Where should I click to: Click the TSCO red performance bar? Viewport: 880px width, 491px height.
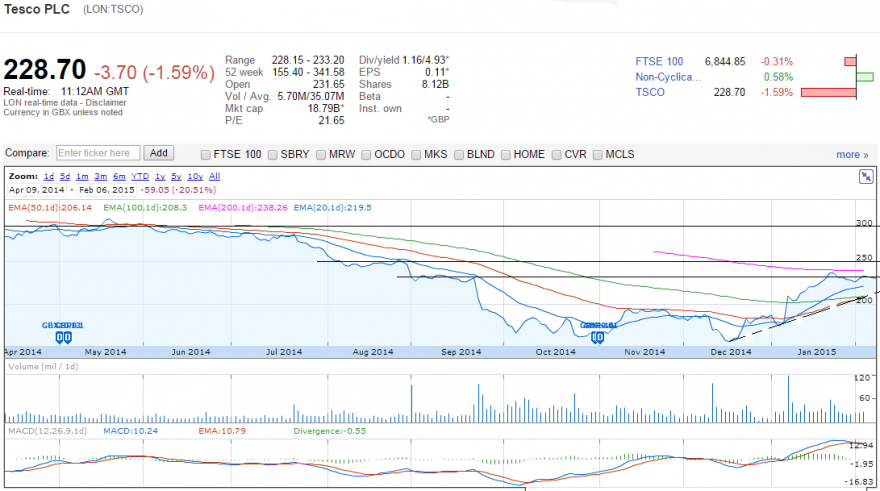point(828,92)
